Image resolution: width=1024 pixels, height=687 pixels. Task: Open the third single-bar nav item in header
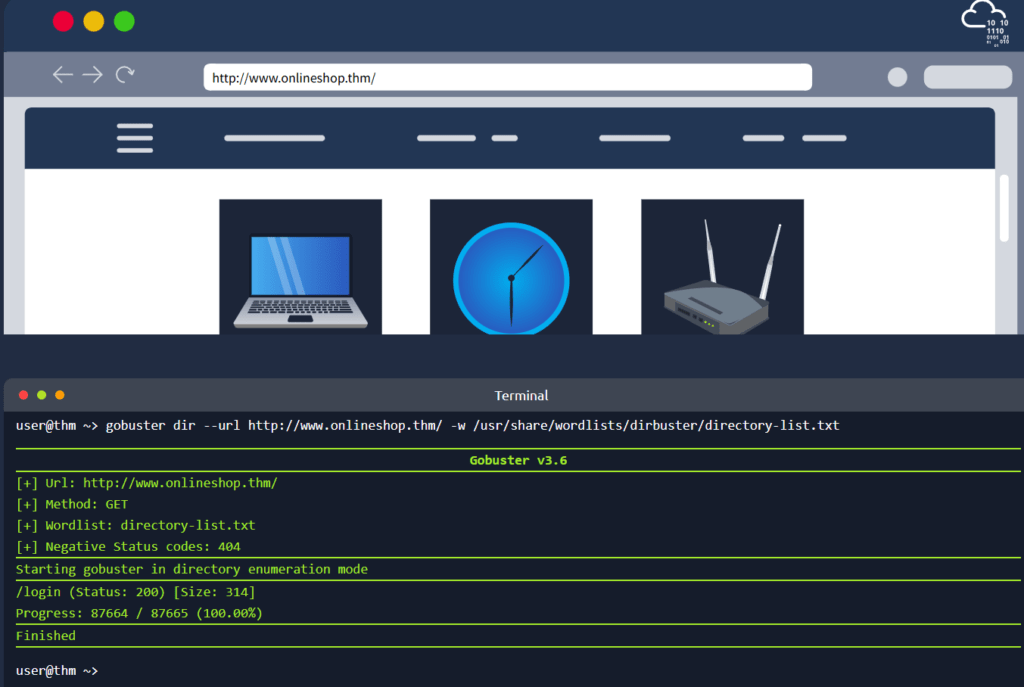(x=634, y=138)
